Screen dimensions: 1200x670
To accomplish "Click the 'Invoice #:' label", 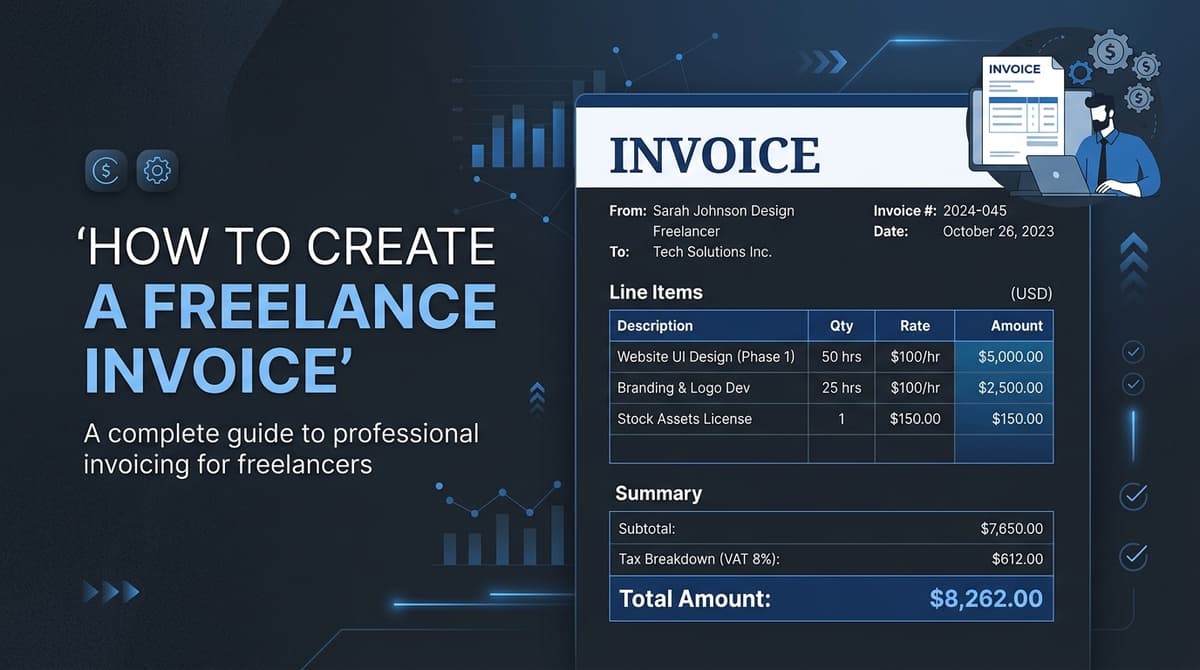I will click(x=905, y=211).
